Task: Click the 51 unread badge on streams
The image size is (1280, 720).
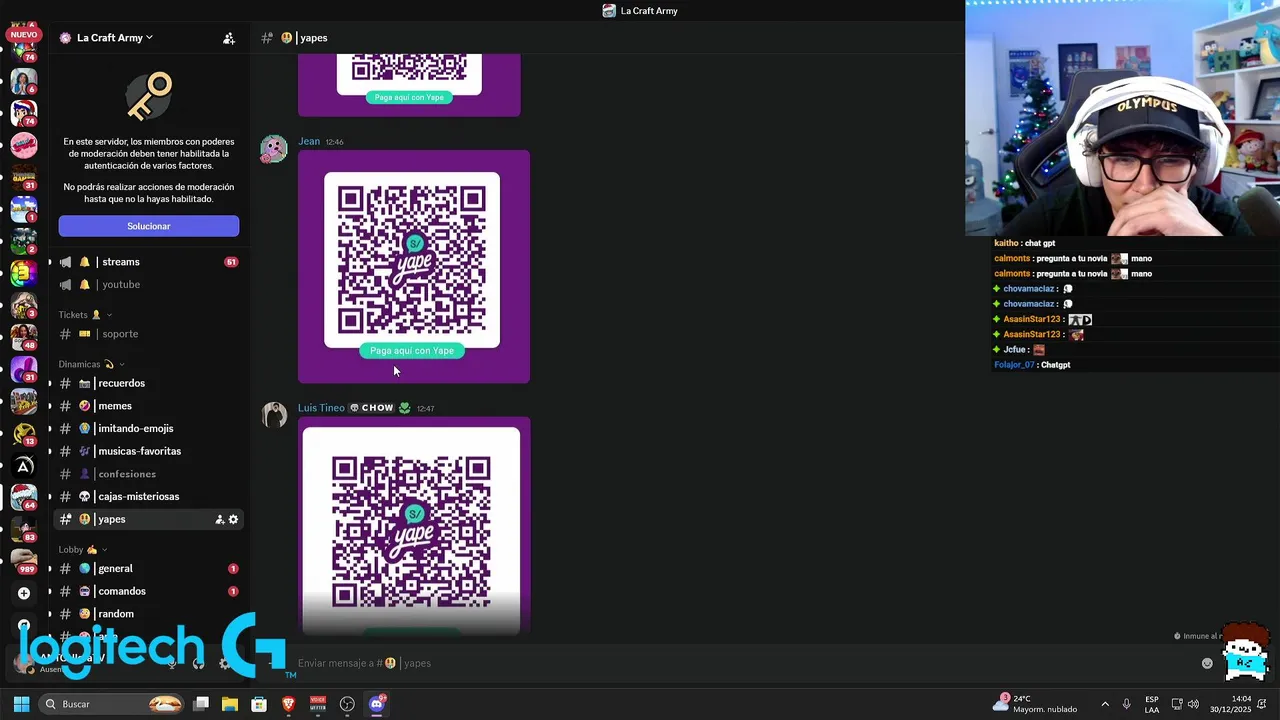Action: 231,262
